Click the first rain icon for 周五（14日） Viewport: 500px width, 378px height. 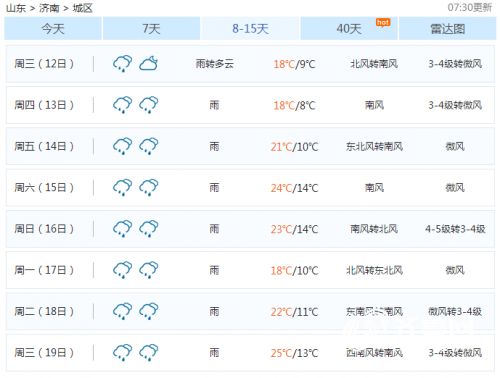[123, 146]
